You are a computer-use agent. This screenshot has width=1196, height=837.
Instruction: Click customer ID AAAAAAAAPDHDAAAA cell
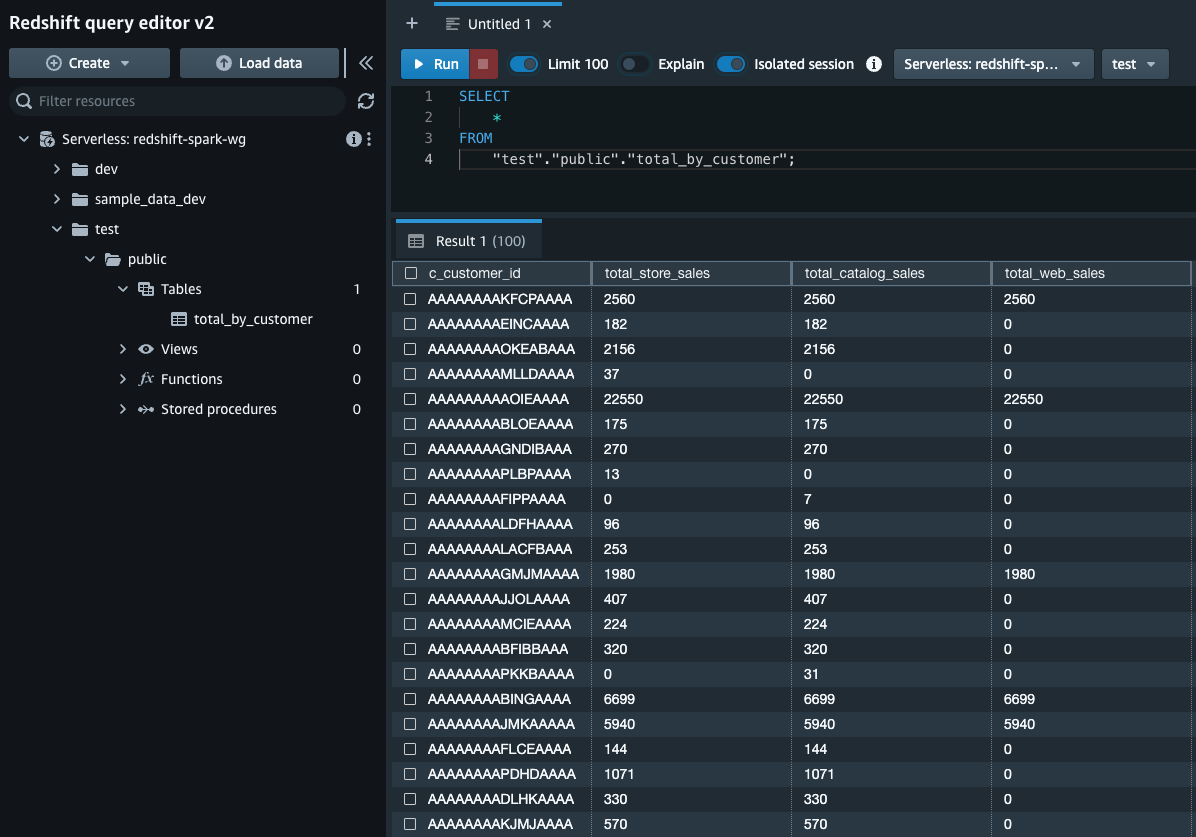(502, 774)
